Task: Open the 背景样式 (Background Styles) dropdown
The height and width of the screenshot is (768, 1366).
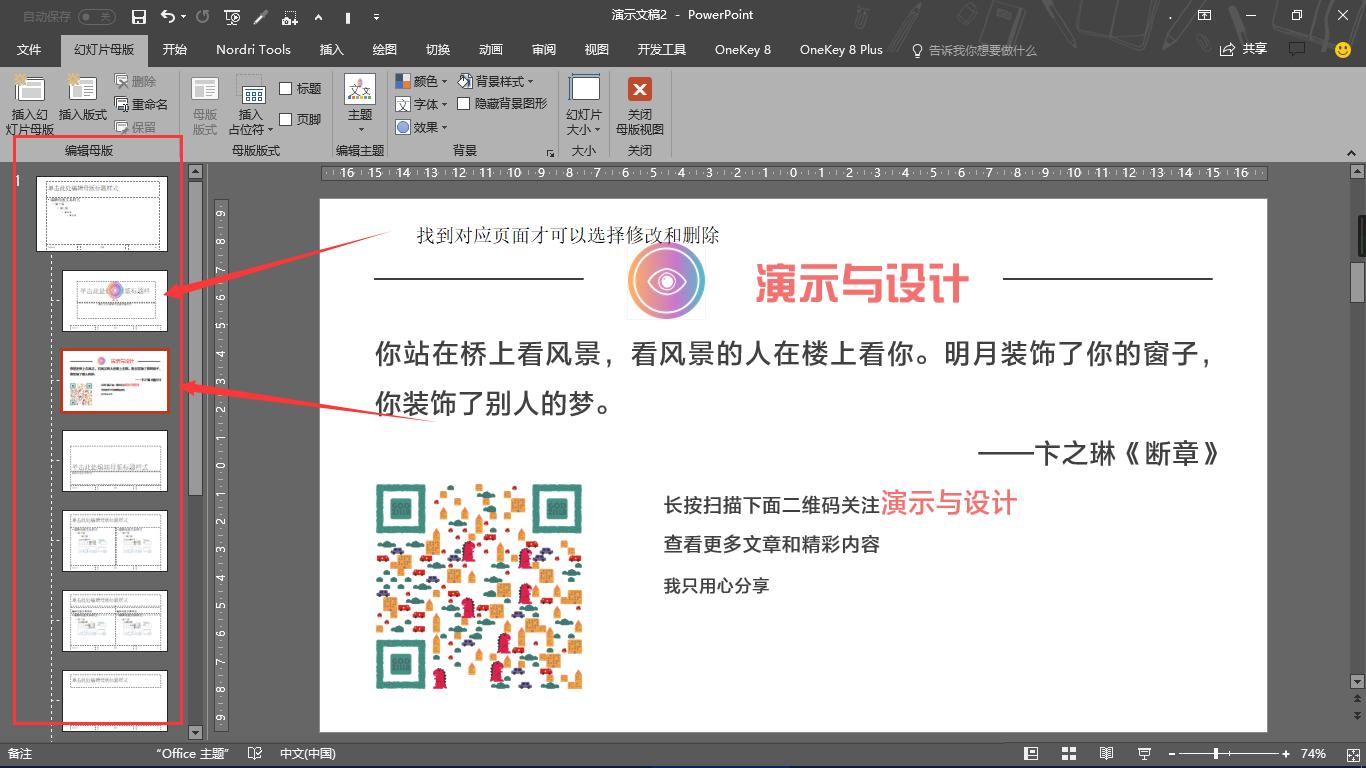Action: (x=500, y=81)
